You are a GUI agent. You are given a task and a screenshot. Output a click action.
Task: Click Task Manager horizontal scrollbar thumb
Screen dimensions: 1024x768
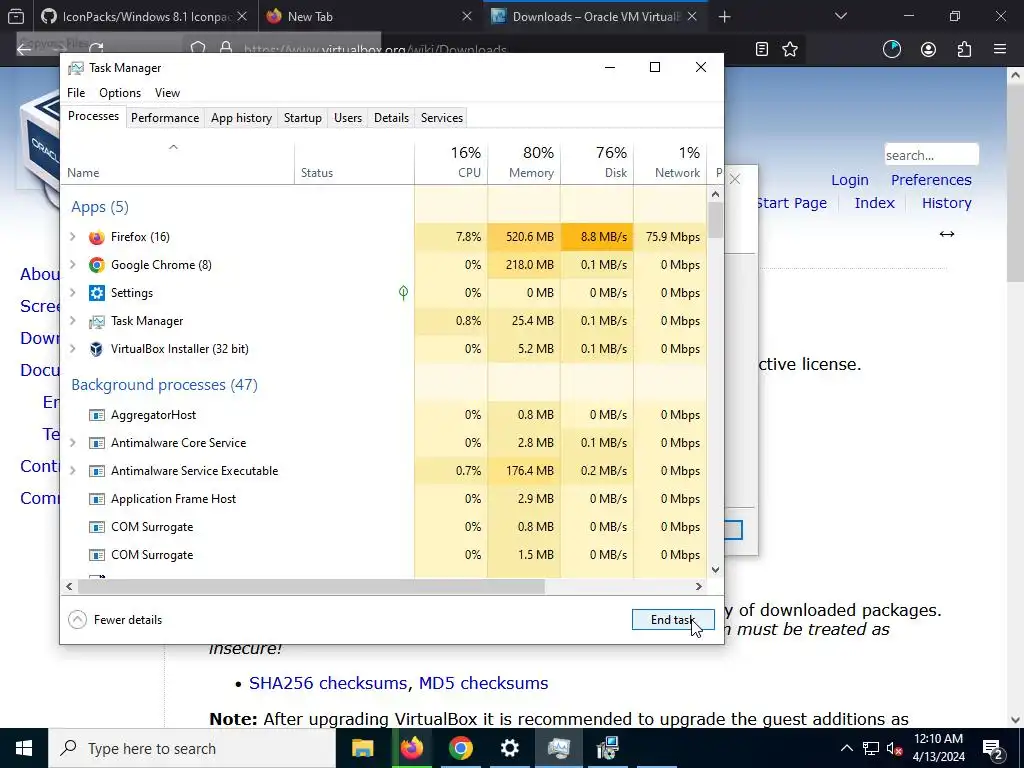click(x=311, y=586)
